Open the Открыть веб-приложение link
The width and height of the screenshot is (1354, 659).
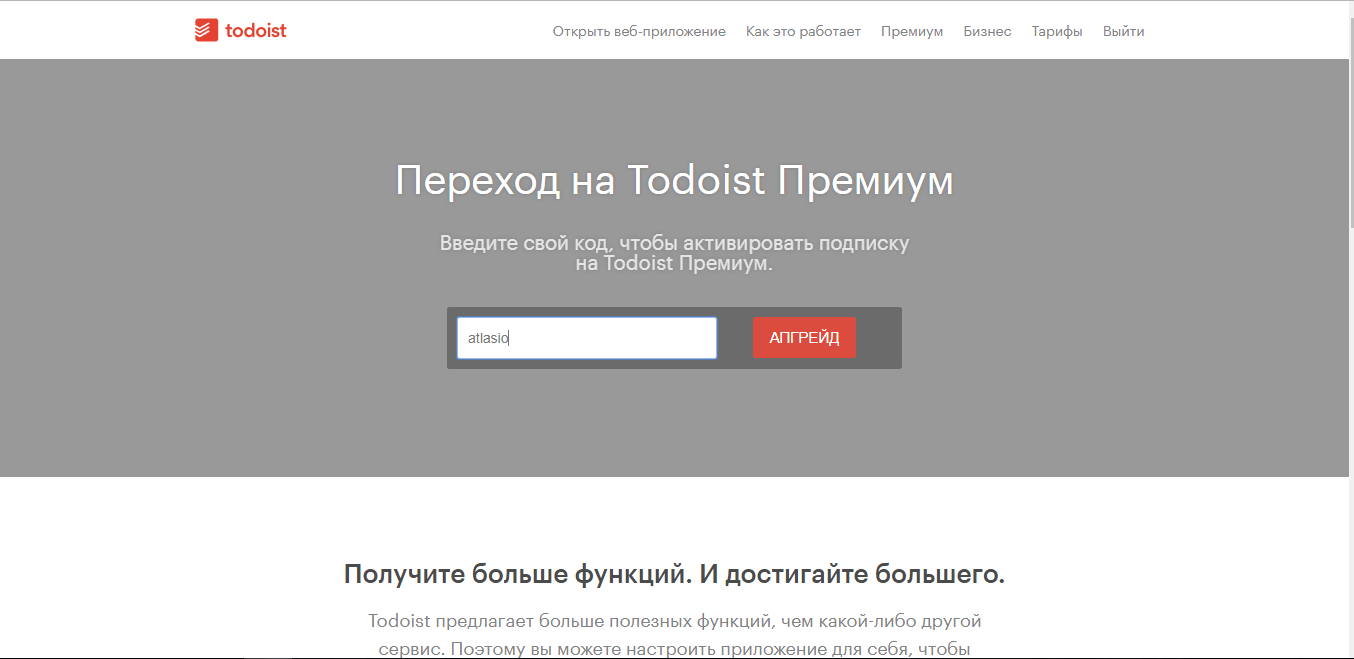pyautogui.click(x=639, y=32)
